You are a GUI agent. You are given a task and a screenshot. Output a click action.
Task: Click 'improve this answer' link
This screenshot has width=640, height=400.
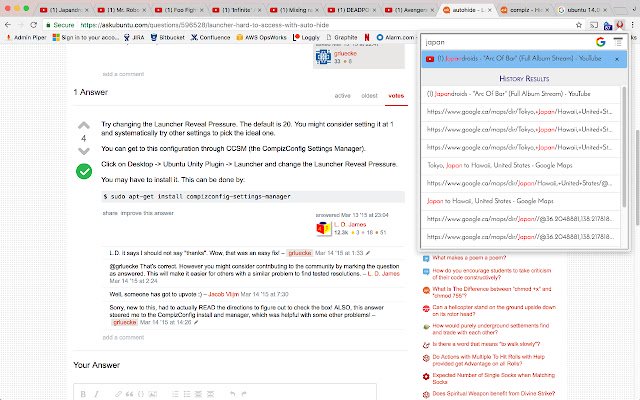(147, 213)
